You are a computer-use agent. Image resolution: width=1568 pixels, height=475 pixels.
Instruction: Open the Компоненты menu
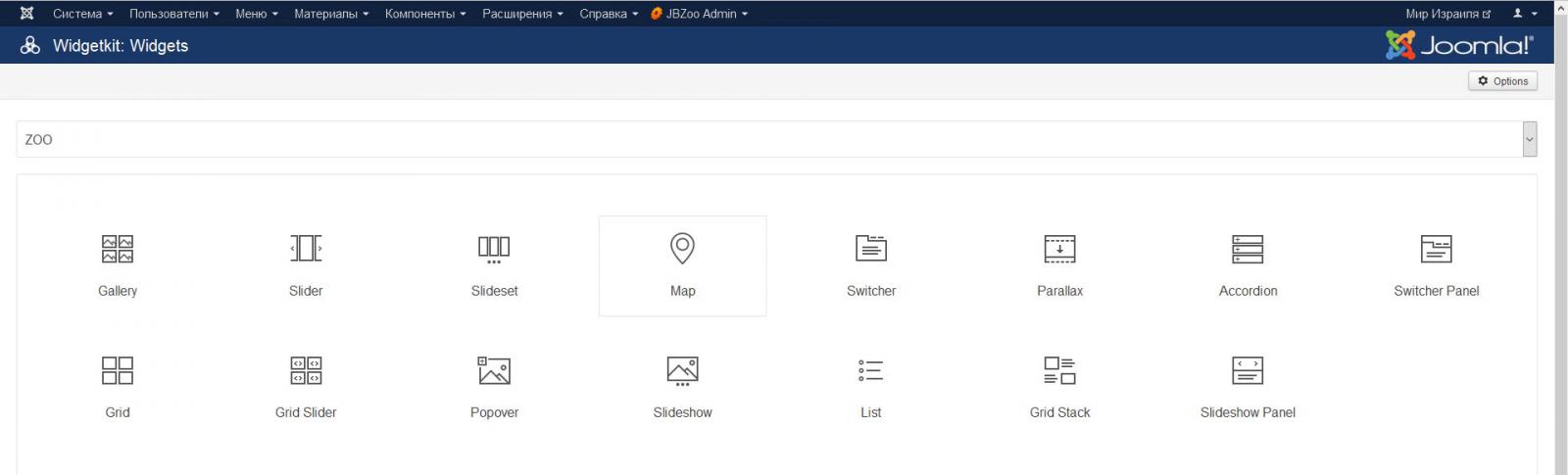click(424, 14)
